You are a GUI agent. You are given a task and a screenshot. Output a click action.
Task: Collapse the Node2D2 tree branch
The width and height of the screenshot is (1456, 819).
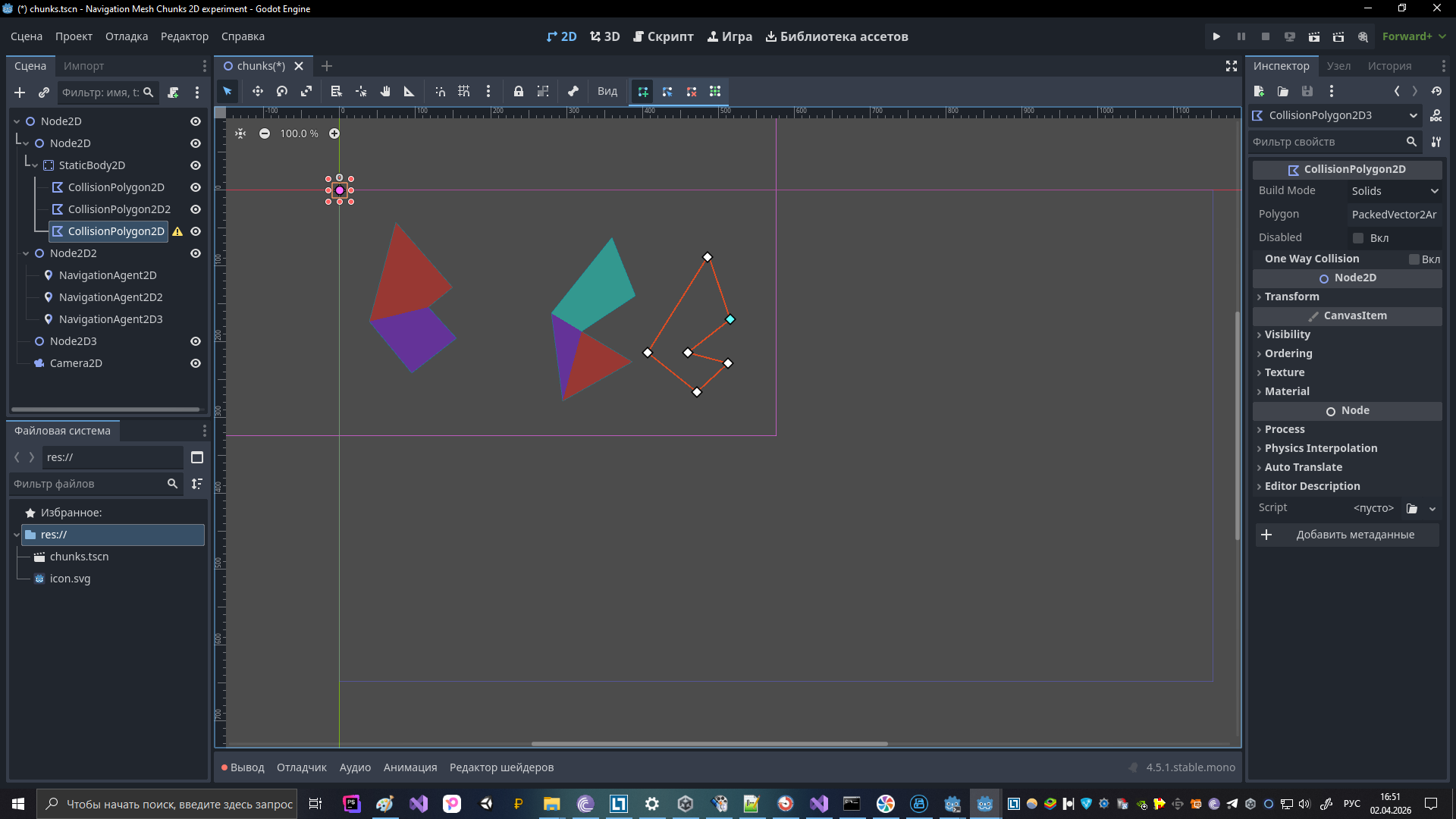point(26,253)
